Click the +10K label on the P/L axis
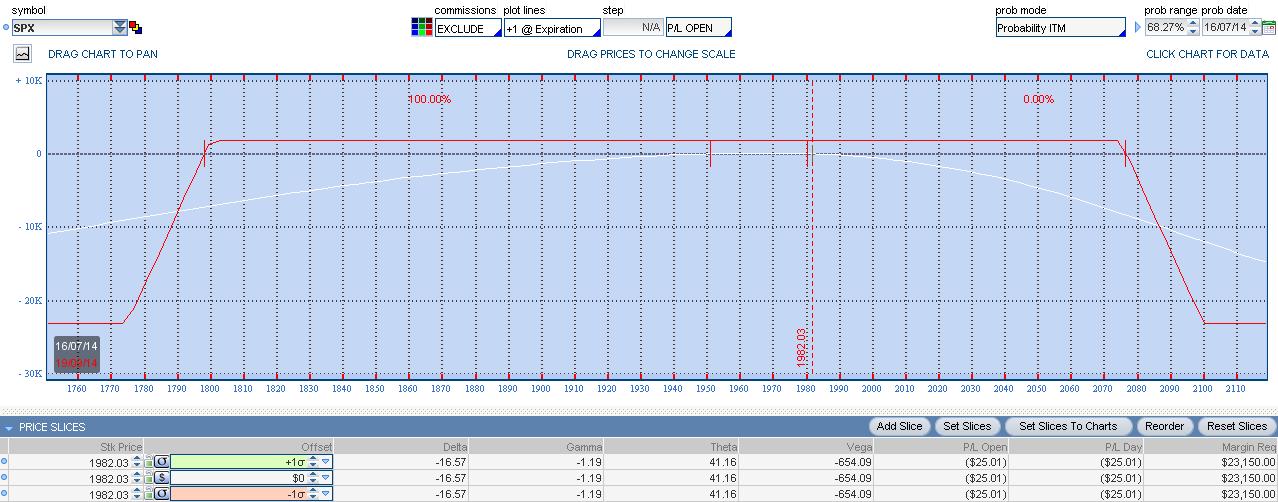 pyautogui.click(x=28, y=80)
